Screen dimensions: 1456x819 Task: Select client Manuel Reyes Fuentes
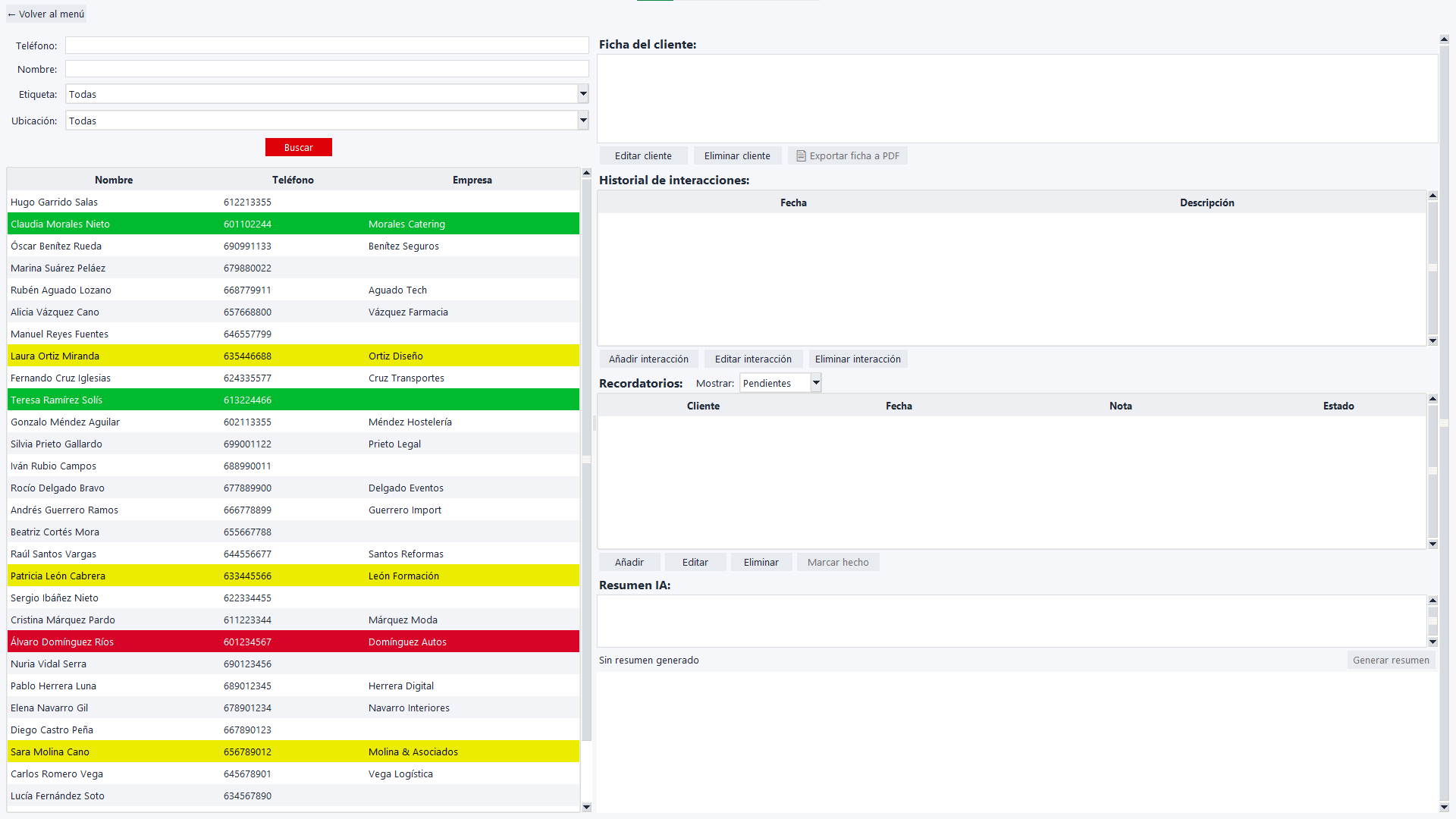(x=293, y=334)
